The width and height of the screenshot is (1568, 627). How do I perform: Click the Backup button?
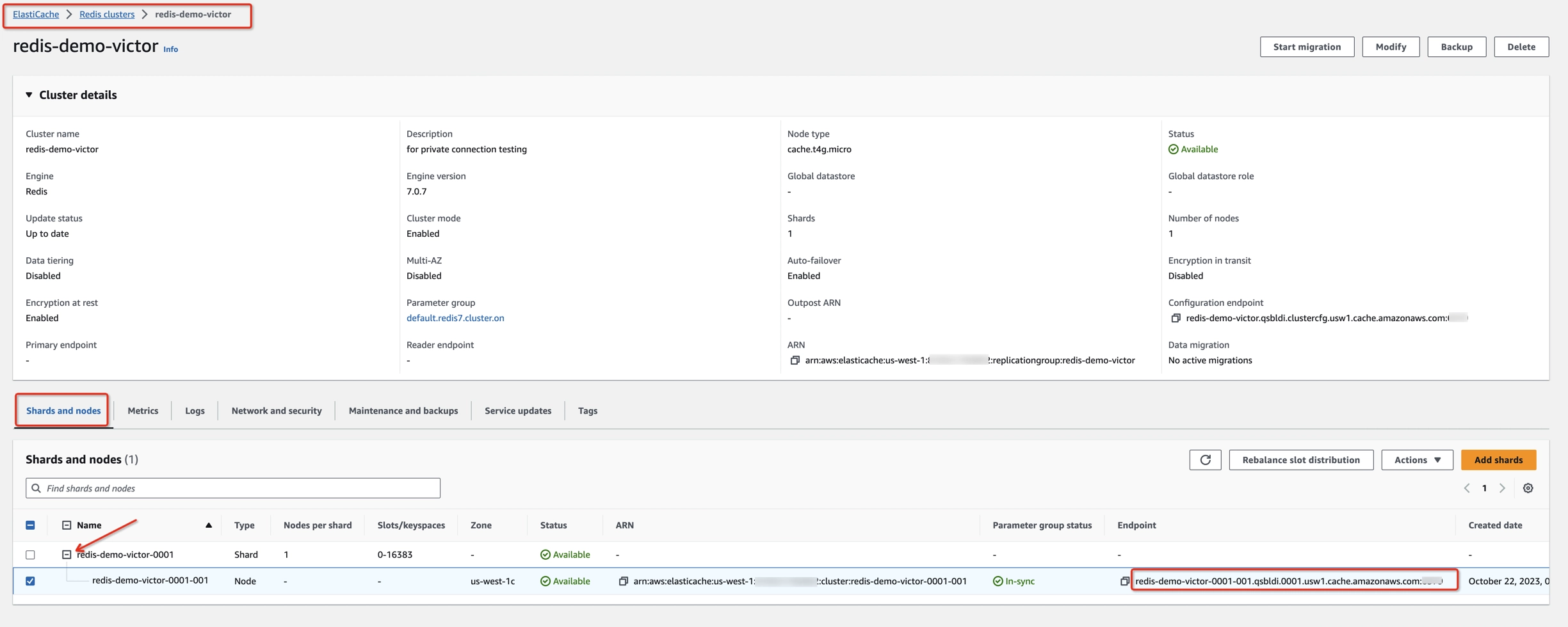(x=1457, y=47)
